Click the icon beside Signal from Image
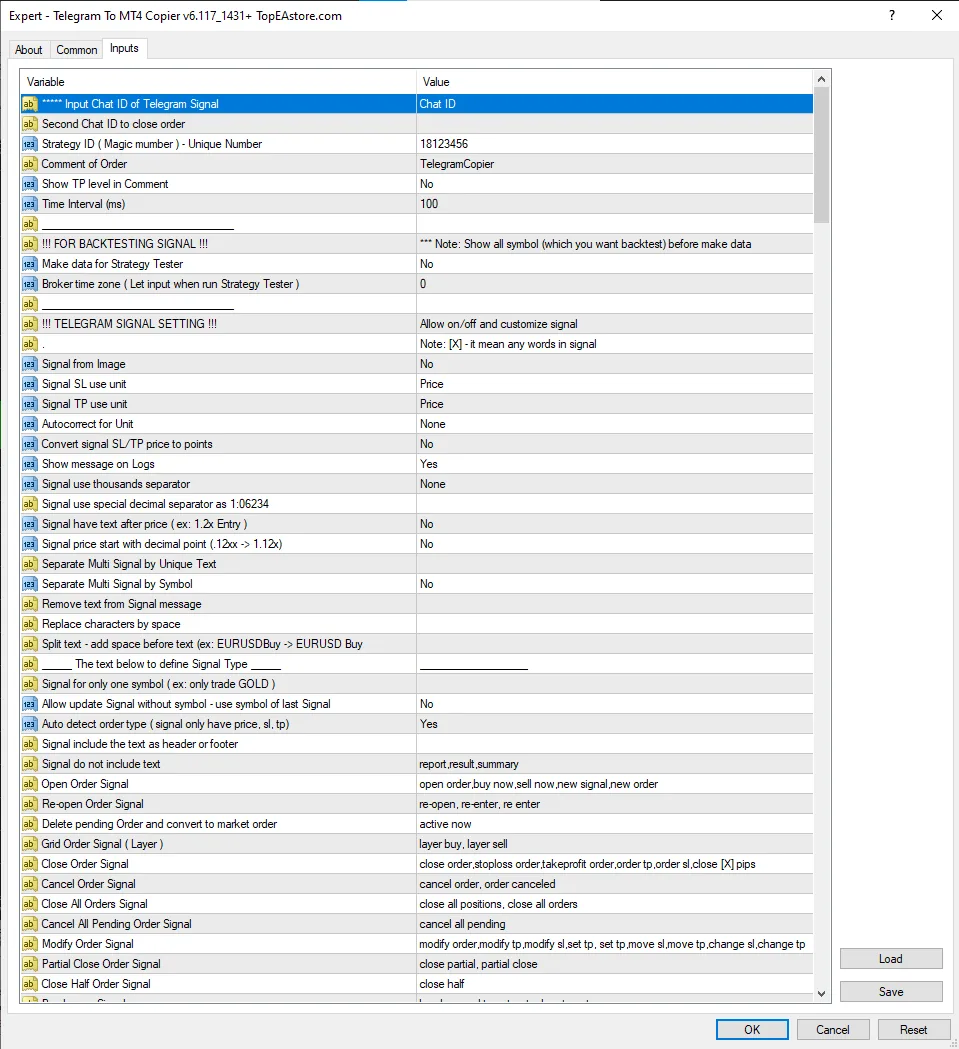This screenshot has height=1049, width=959. [x=29, y=364]
